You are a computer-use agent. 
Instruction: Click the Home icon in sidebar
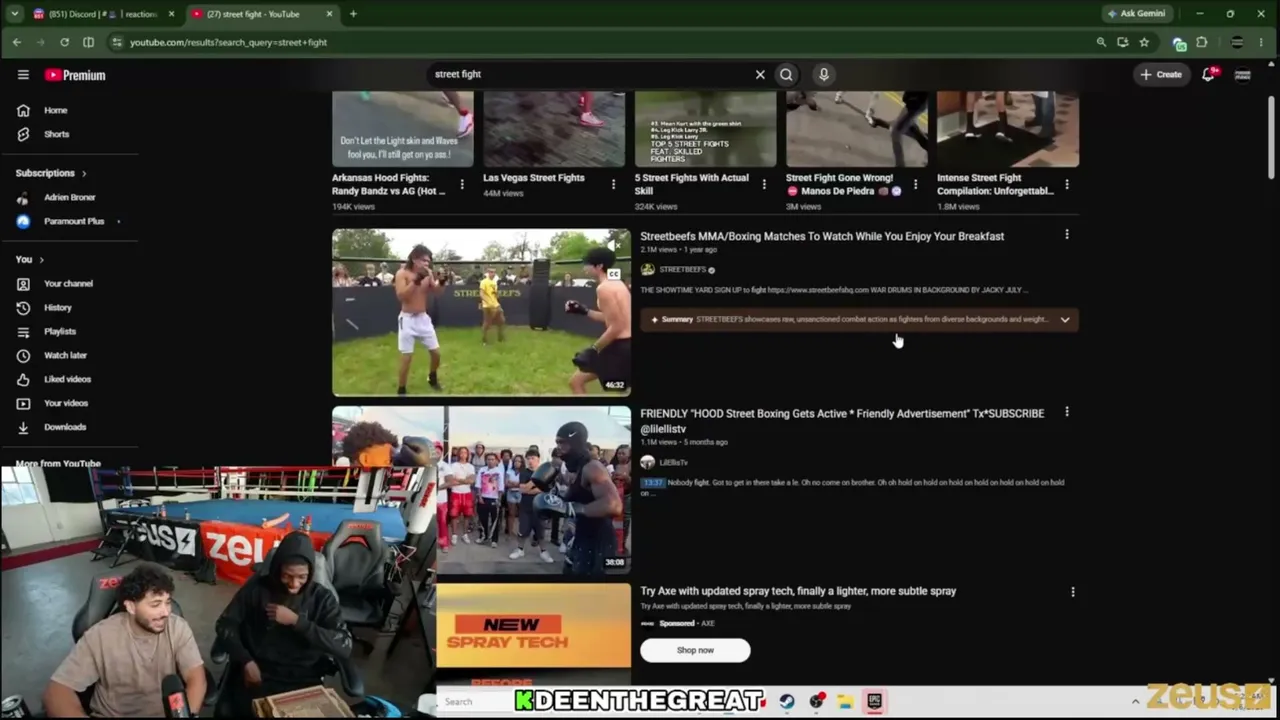pyautogui.click(x=23, y=110)
